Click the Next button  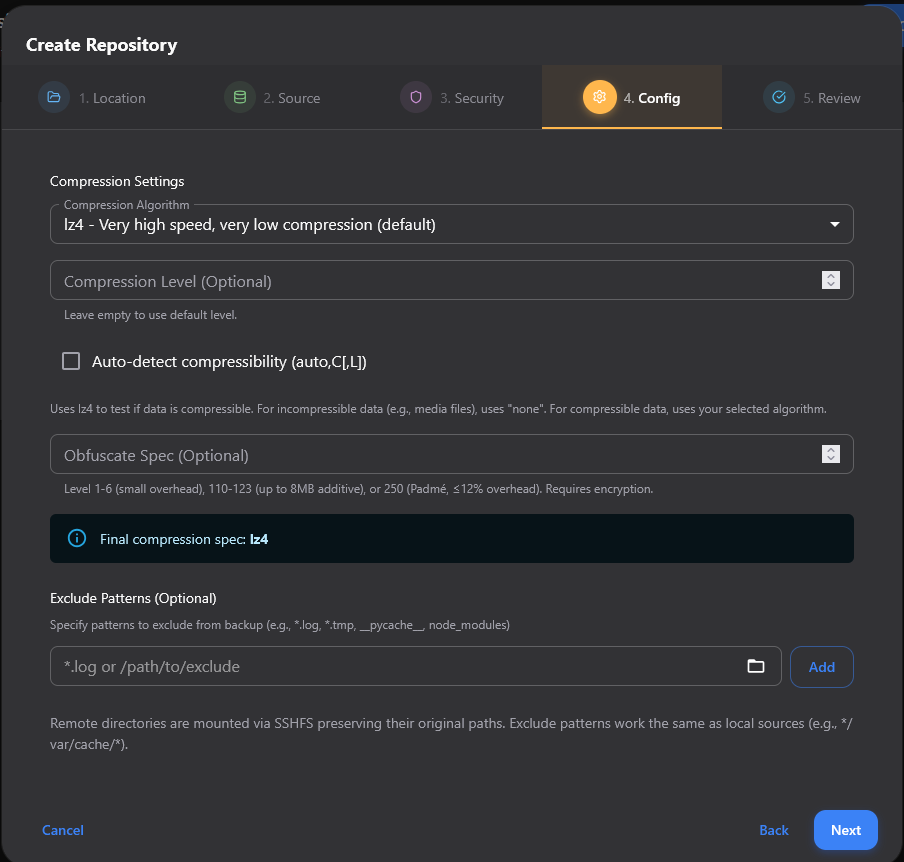845,830
